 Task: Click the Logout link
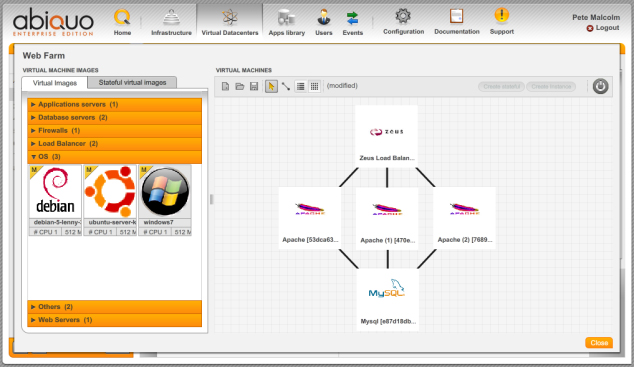(x=603, y=28)
